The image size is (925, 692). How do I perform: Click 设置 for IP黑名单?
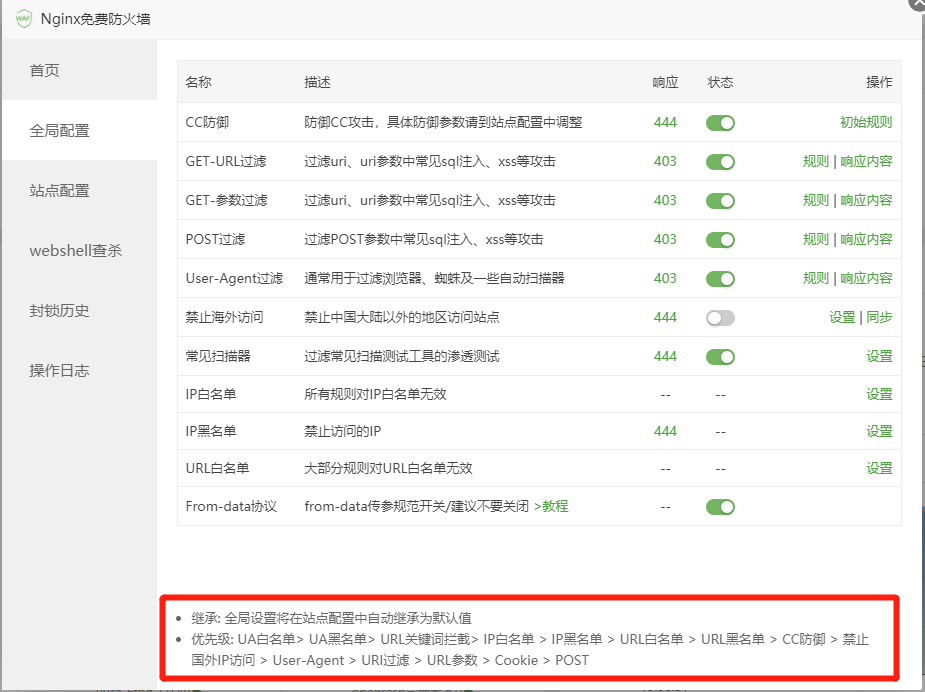879,431
